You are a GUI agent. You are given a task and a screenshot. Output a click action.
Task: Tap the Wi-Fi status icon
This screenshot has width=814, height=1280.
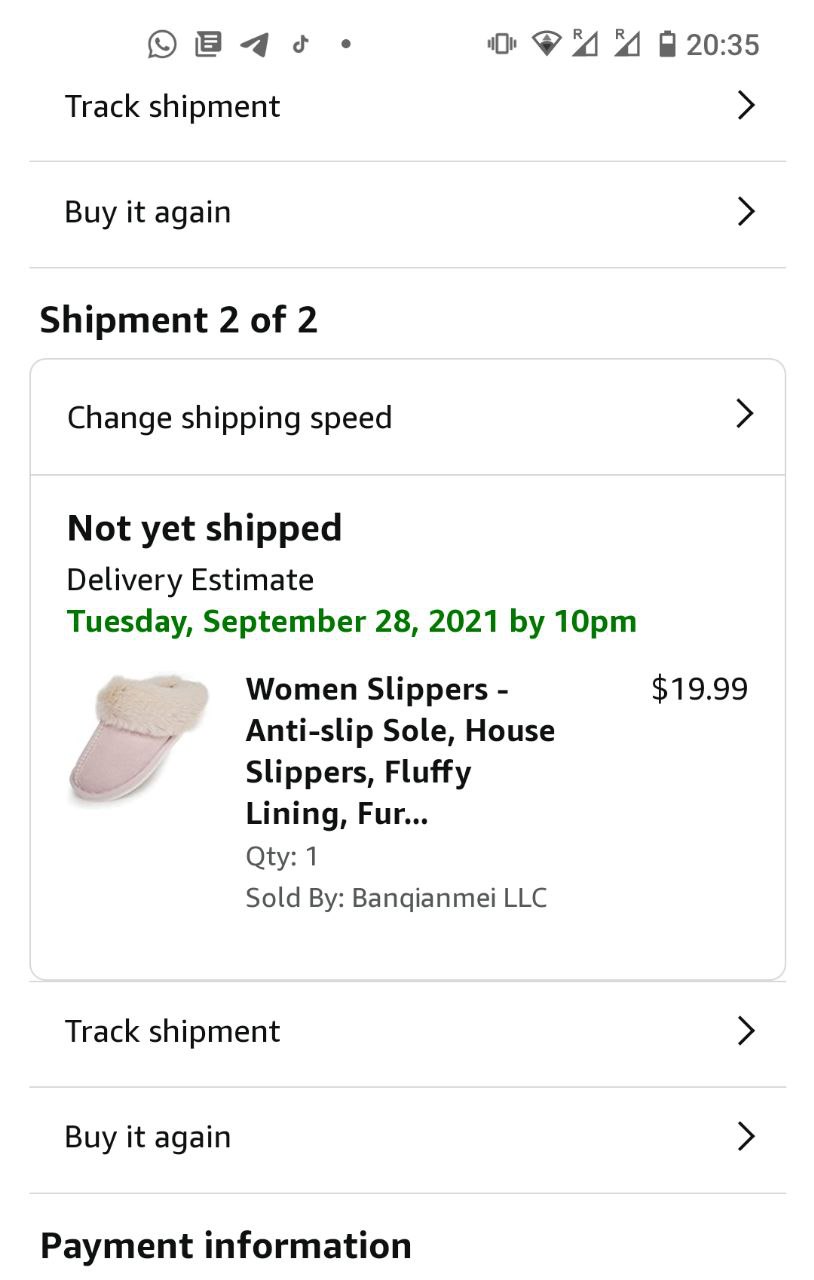tap(547, 44)
